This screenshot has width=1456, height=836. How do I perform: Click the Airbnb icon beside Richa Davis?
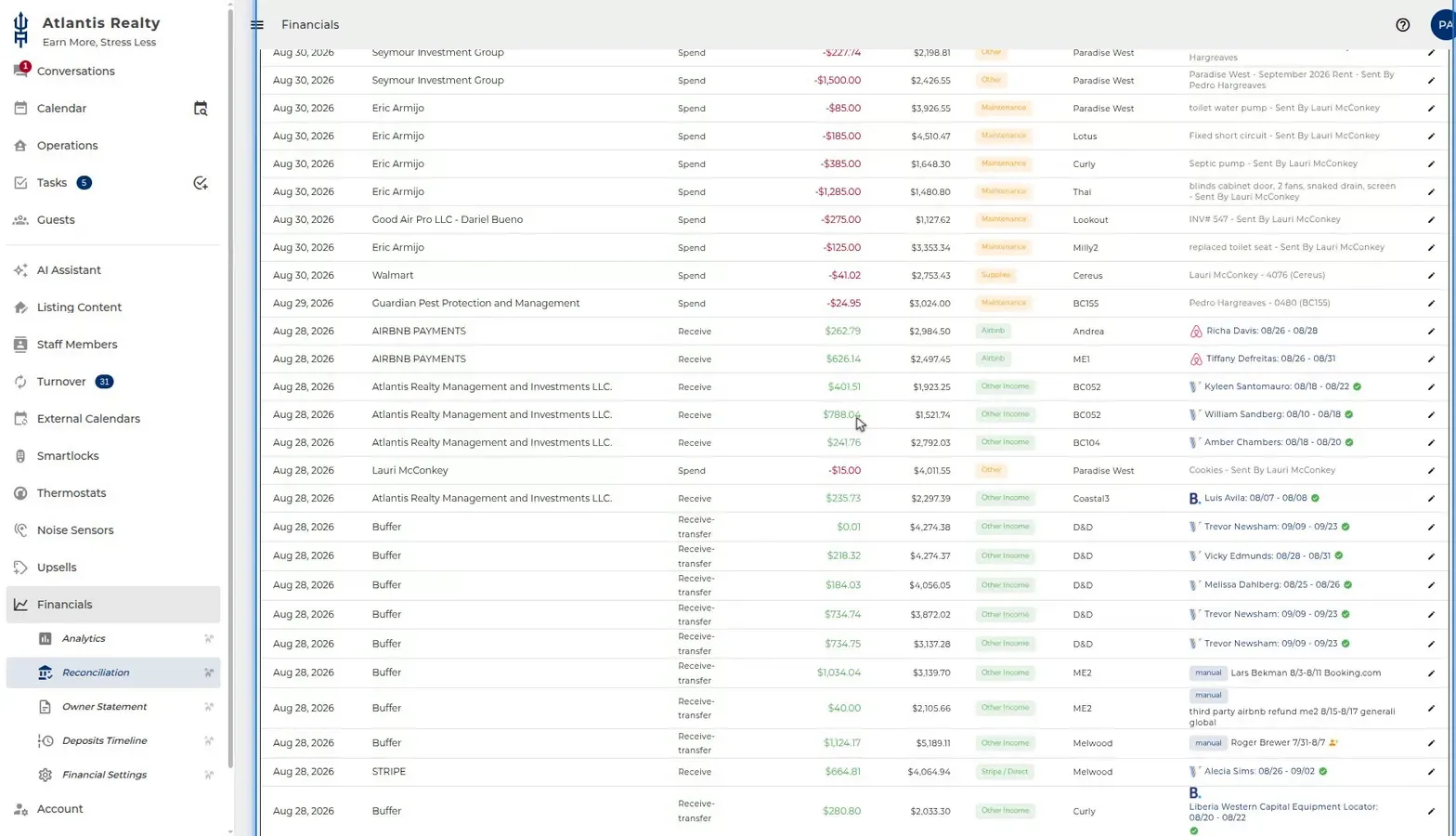1196,332
